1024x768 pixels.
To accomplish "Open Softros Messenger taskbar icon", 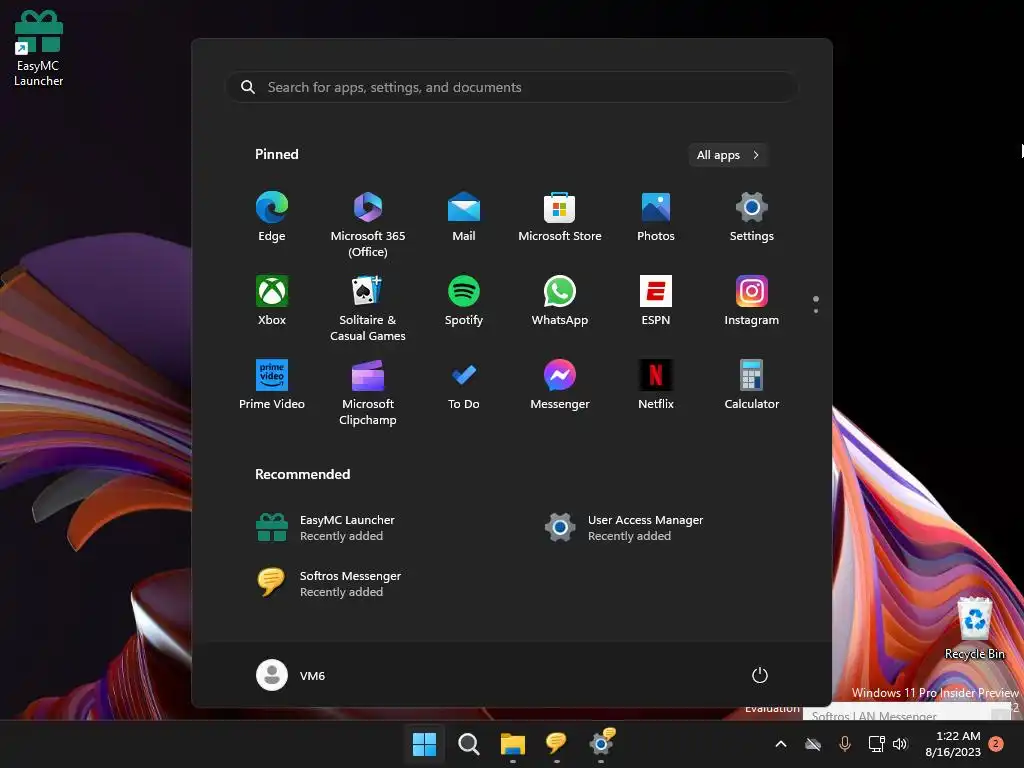I will click(x=556, y=744).
